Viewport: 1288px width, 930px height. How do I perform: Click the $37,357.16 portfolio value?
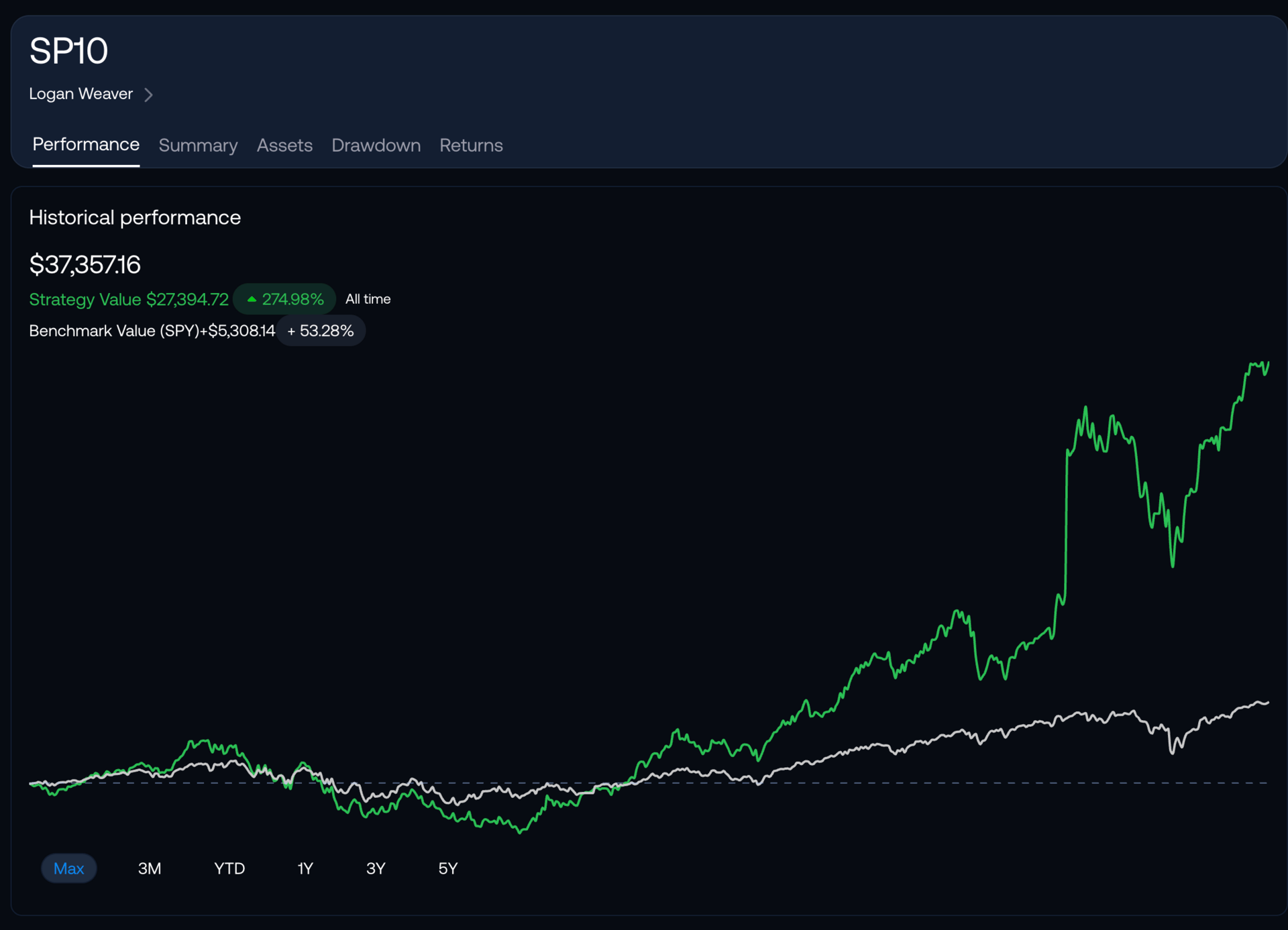(x=85, y=264)
